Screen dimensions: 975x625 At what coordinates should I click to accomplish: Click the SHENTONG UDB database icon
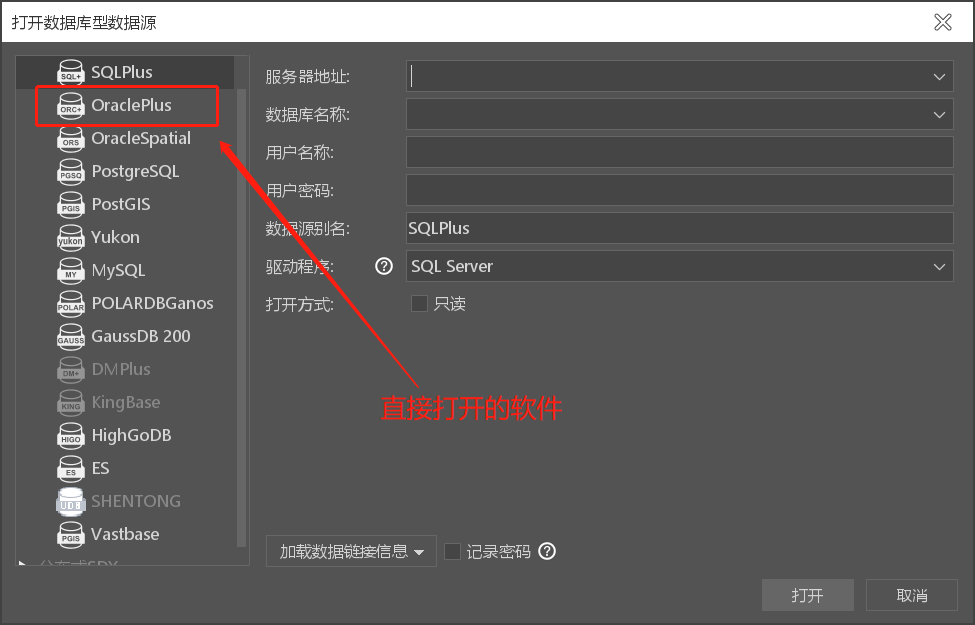click(70, 501)
